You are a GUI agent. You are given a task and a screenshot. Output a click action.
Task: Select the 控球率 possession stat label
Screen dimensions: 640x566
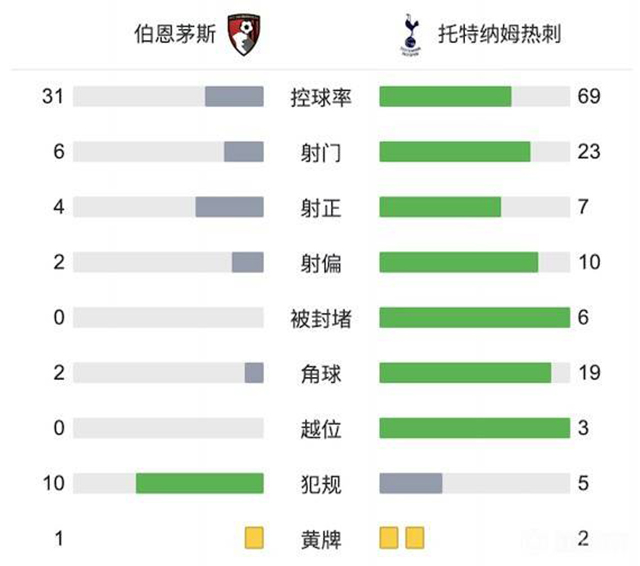pyautogui.click(x=321, y=97)
